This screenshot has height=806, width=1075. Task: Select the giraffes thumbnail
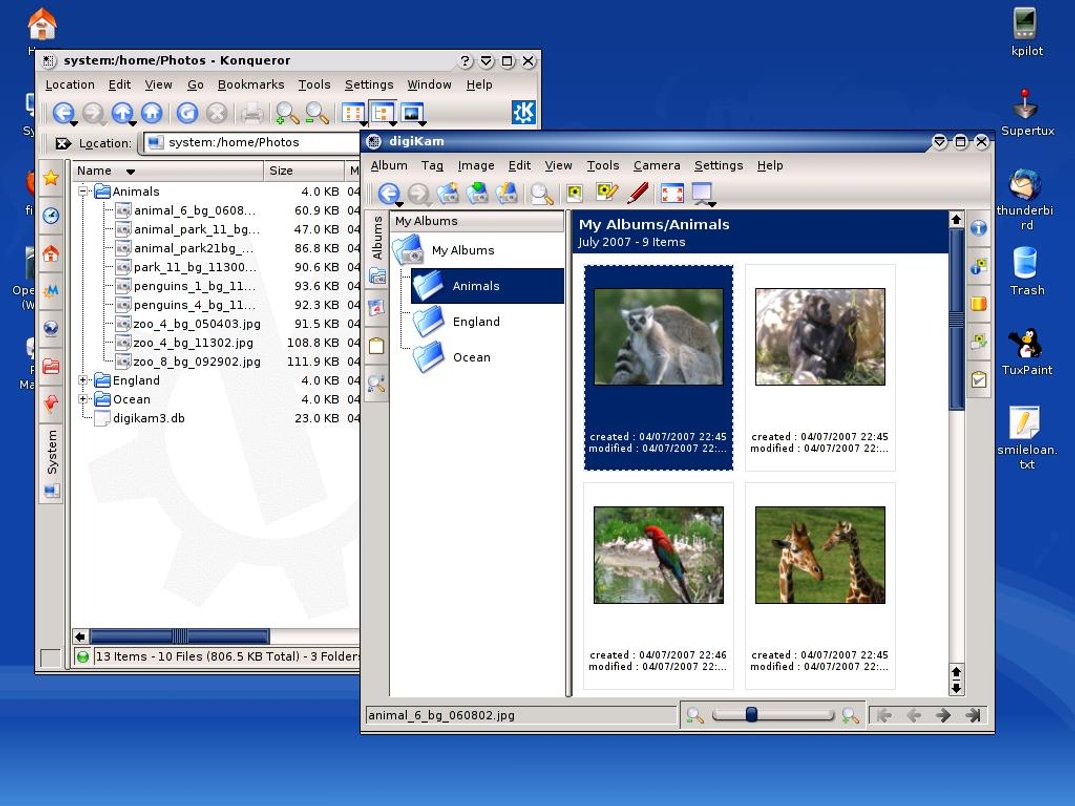(820, 555)
